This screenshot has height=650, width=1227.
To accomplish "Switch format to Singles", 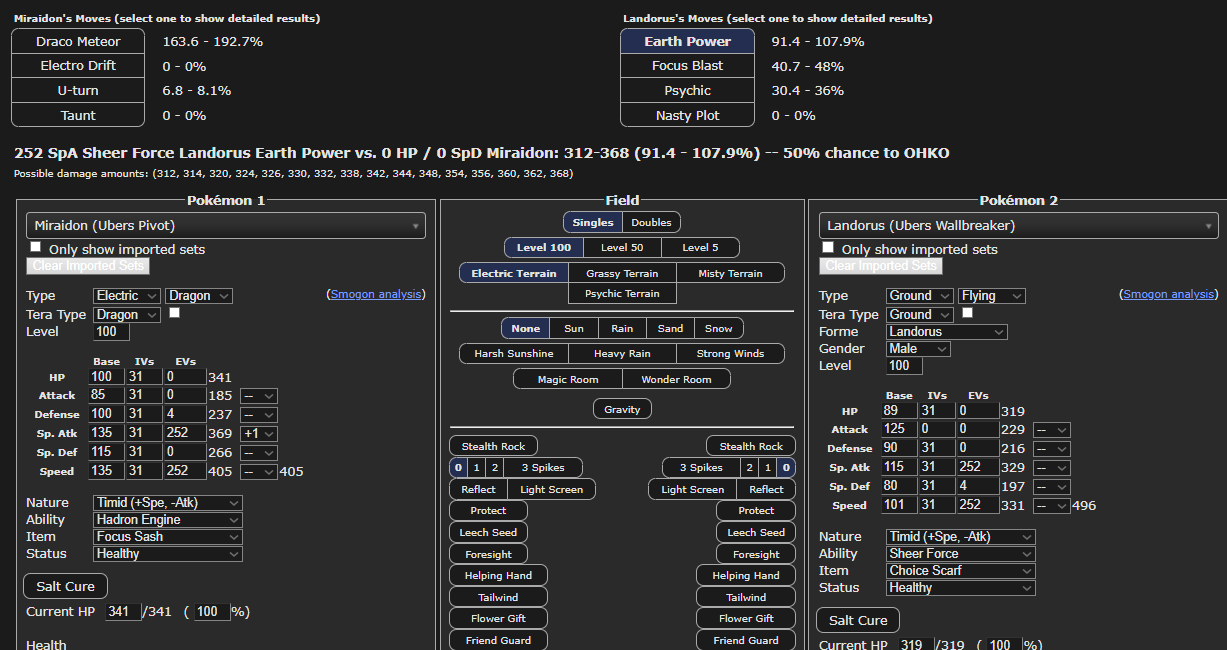I will [x=593, y=222].
